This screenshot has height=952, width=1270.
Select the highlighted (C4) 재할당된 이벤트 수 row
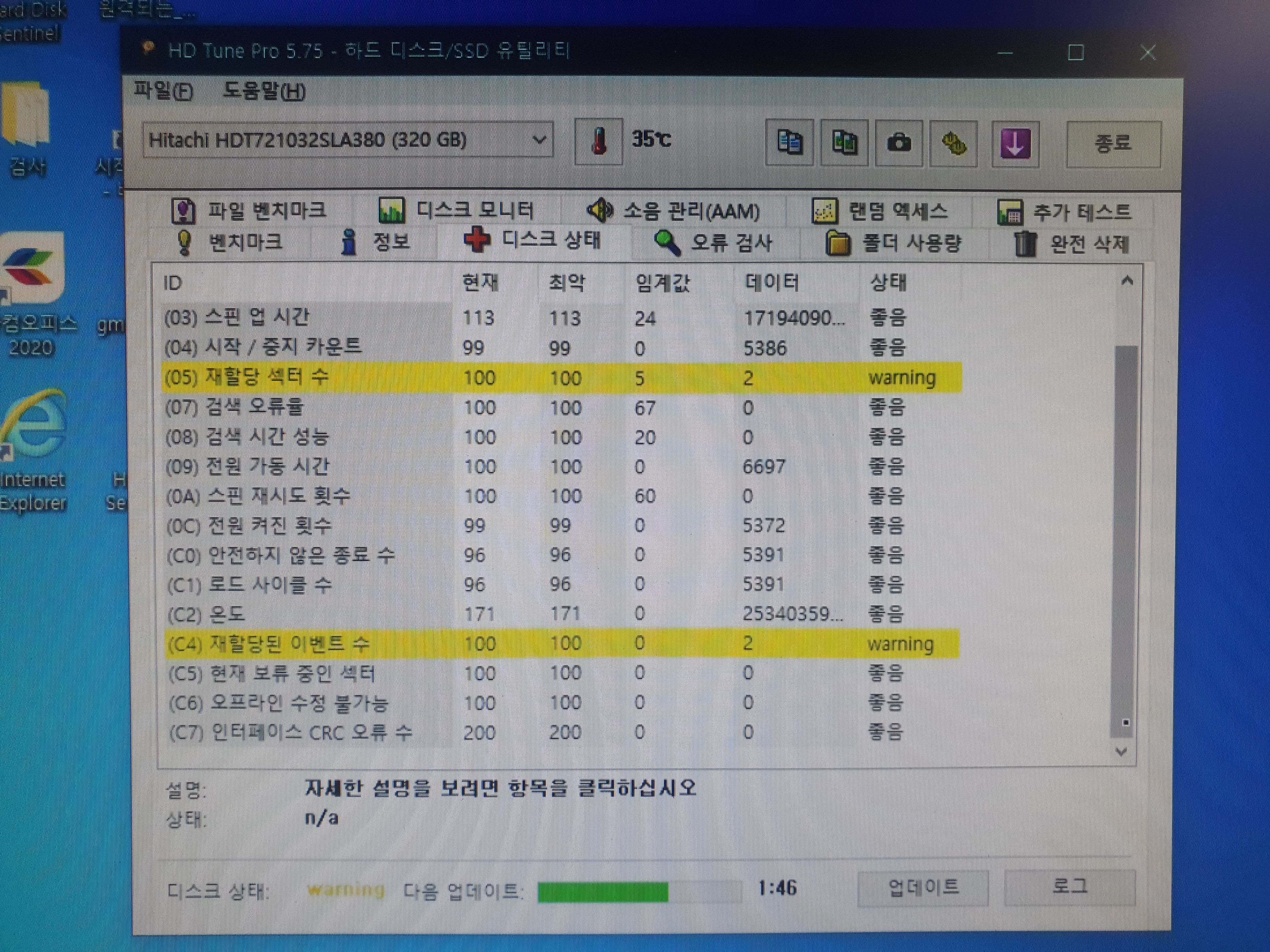pos(562,643)
